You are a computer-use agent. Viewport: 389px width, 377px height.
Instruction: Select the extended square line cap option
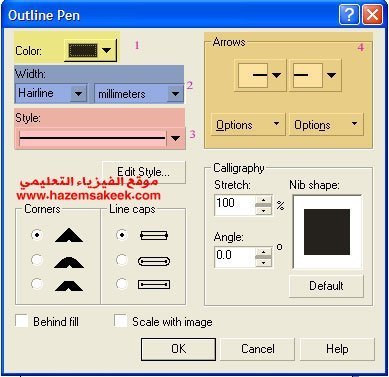pos(122,284)
